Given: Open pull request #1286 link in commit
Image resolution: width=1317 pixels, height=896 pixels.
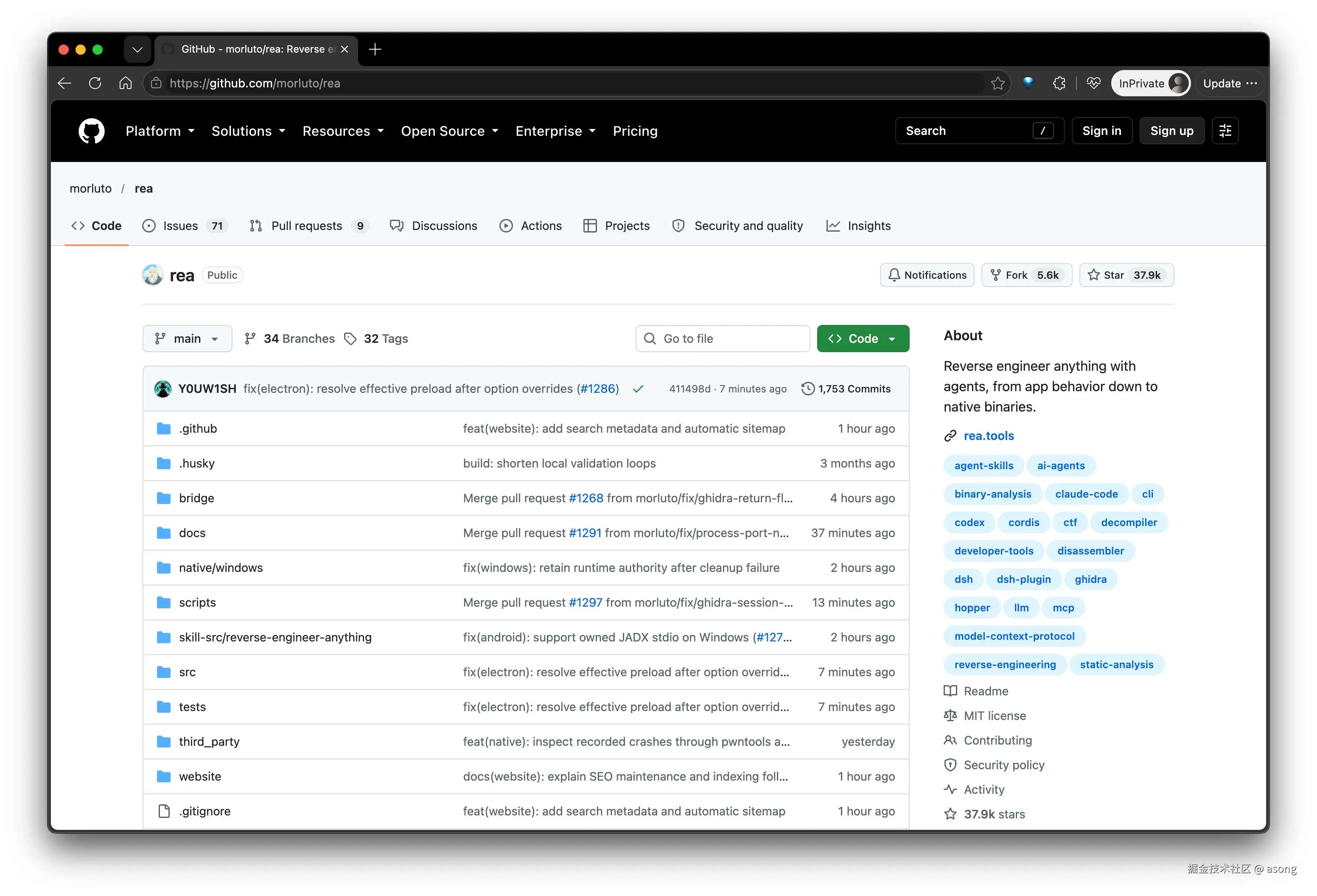Looking at the screenshot, I should [597, 389].
